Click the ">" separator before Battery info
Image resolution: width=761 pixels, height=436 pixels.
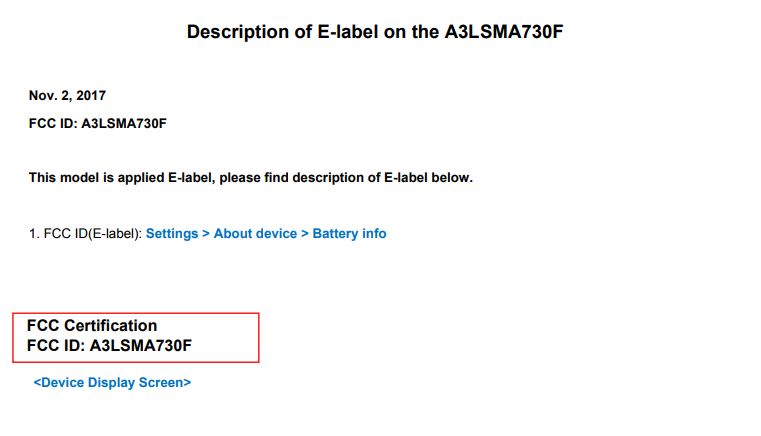tap(305, 234)
